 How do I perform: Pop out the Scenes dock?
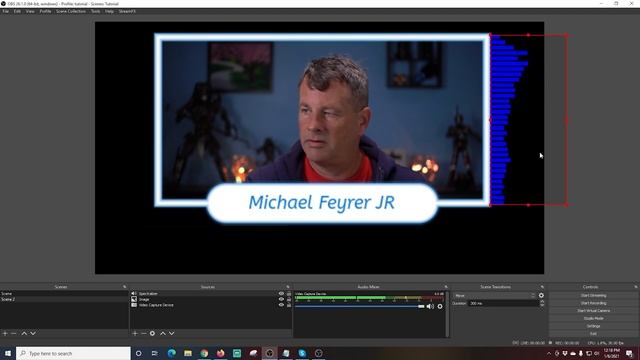pos(124,287)
